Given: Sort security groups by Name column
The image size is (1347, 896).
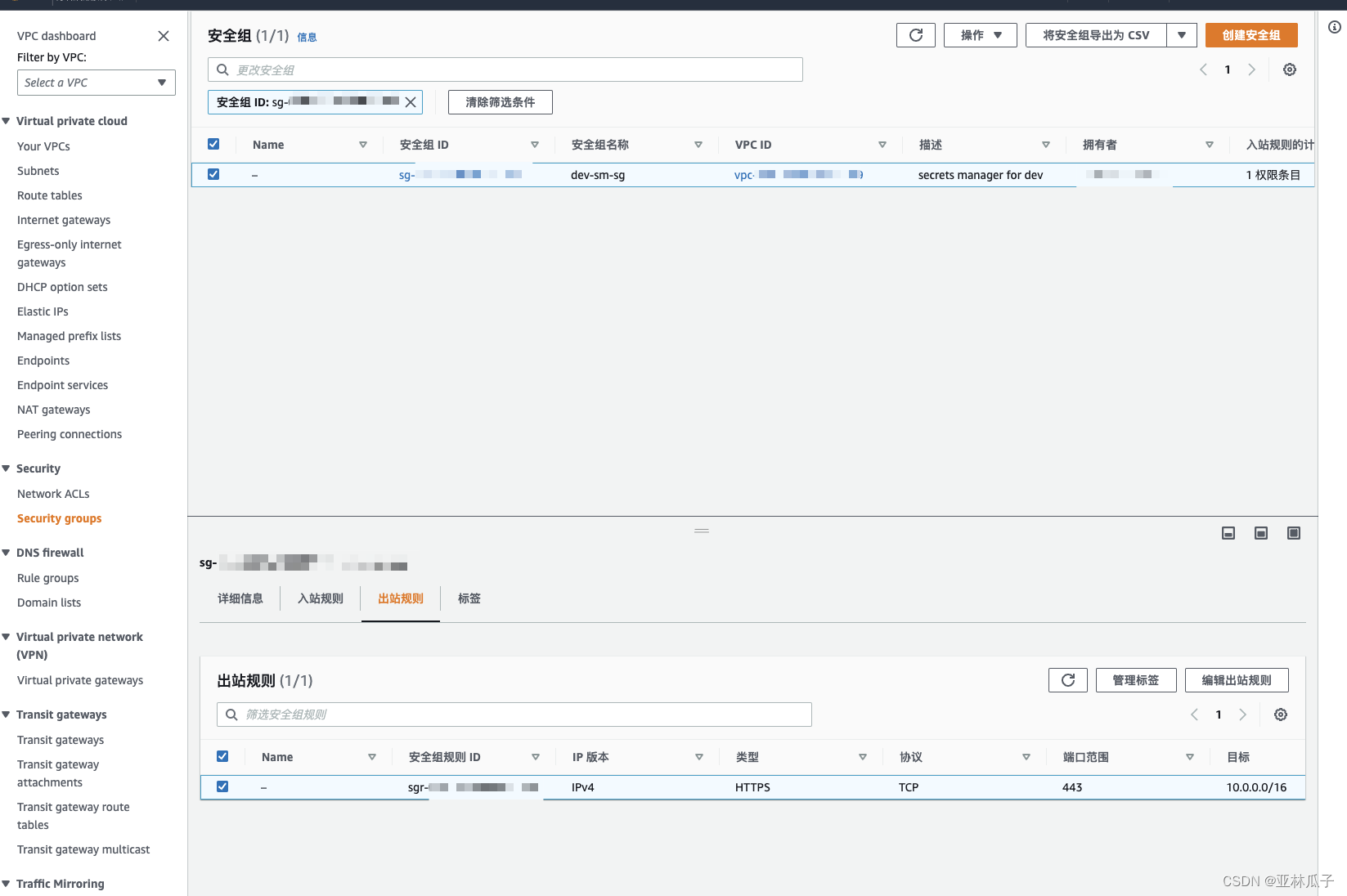Looking at the screenshot, I should 363,145.
